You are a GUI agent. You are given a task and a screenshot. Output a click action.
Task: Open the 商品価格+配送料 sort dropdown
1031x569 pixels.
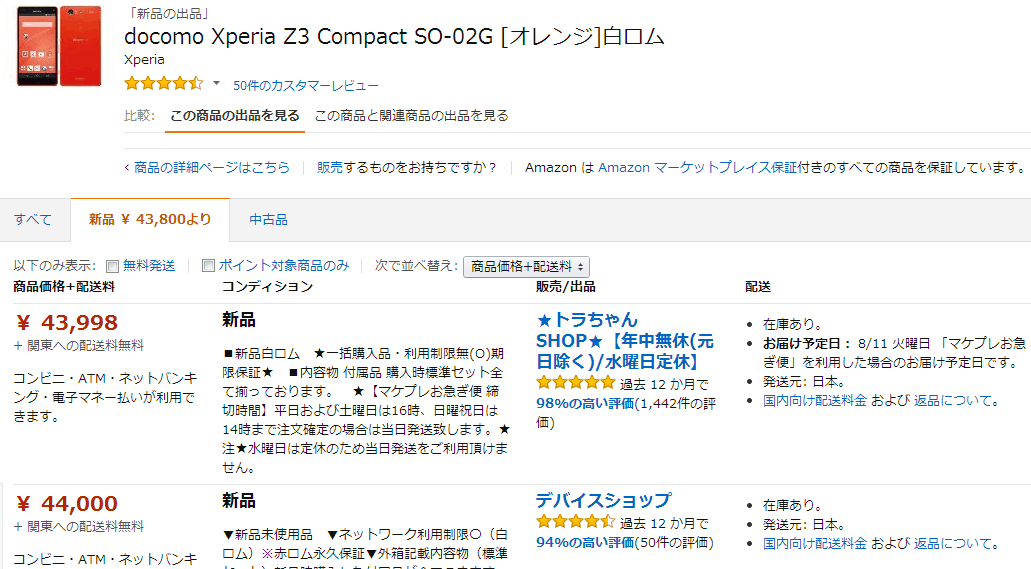pyautogui.click(x=526, y=266)
